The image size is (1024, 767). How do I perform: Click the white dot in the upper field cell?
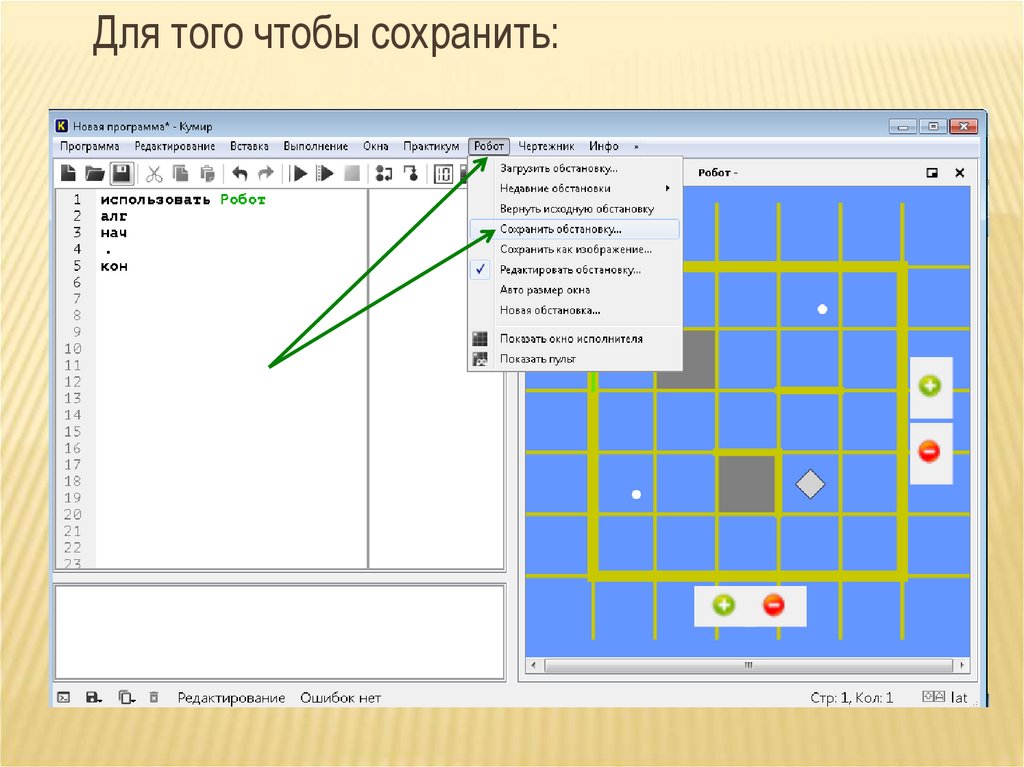coord(822,309)
